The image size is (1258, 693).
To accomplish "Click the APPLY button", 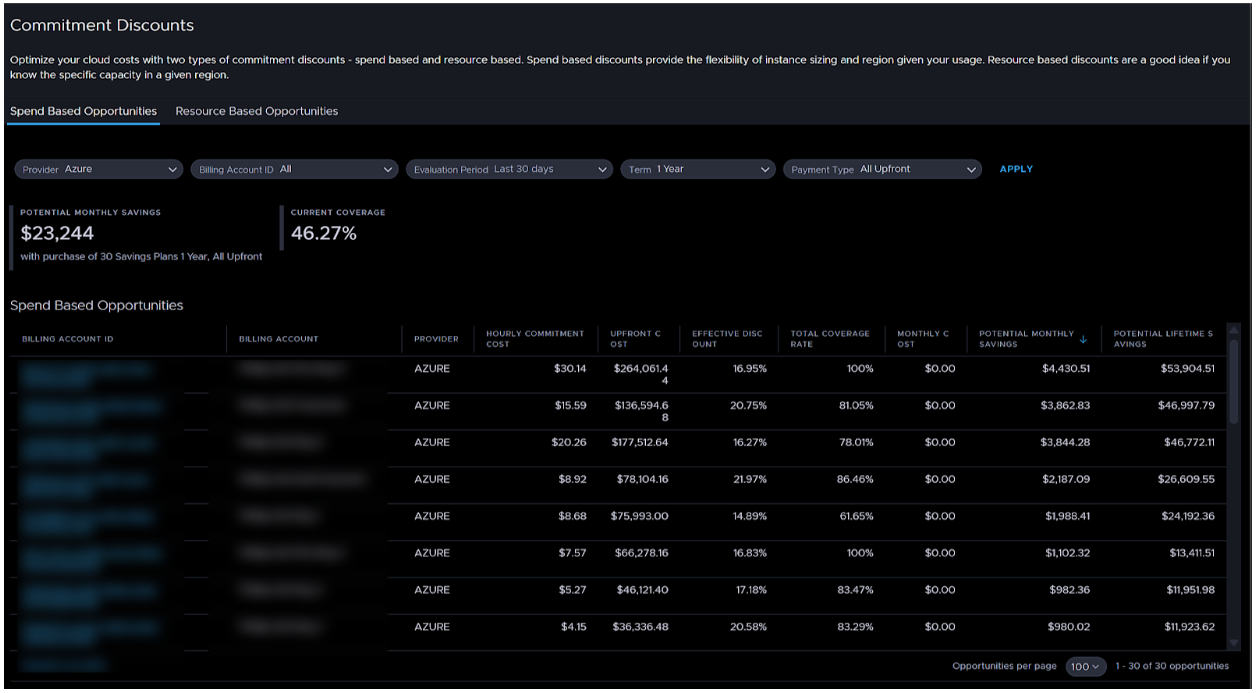I will click(x=1016, y=169).
